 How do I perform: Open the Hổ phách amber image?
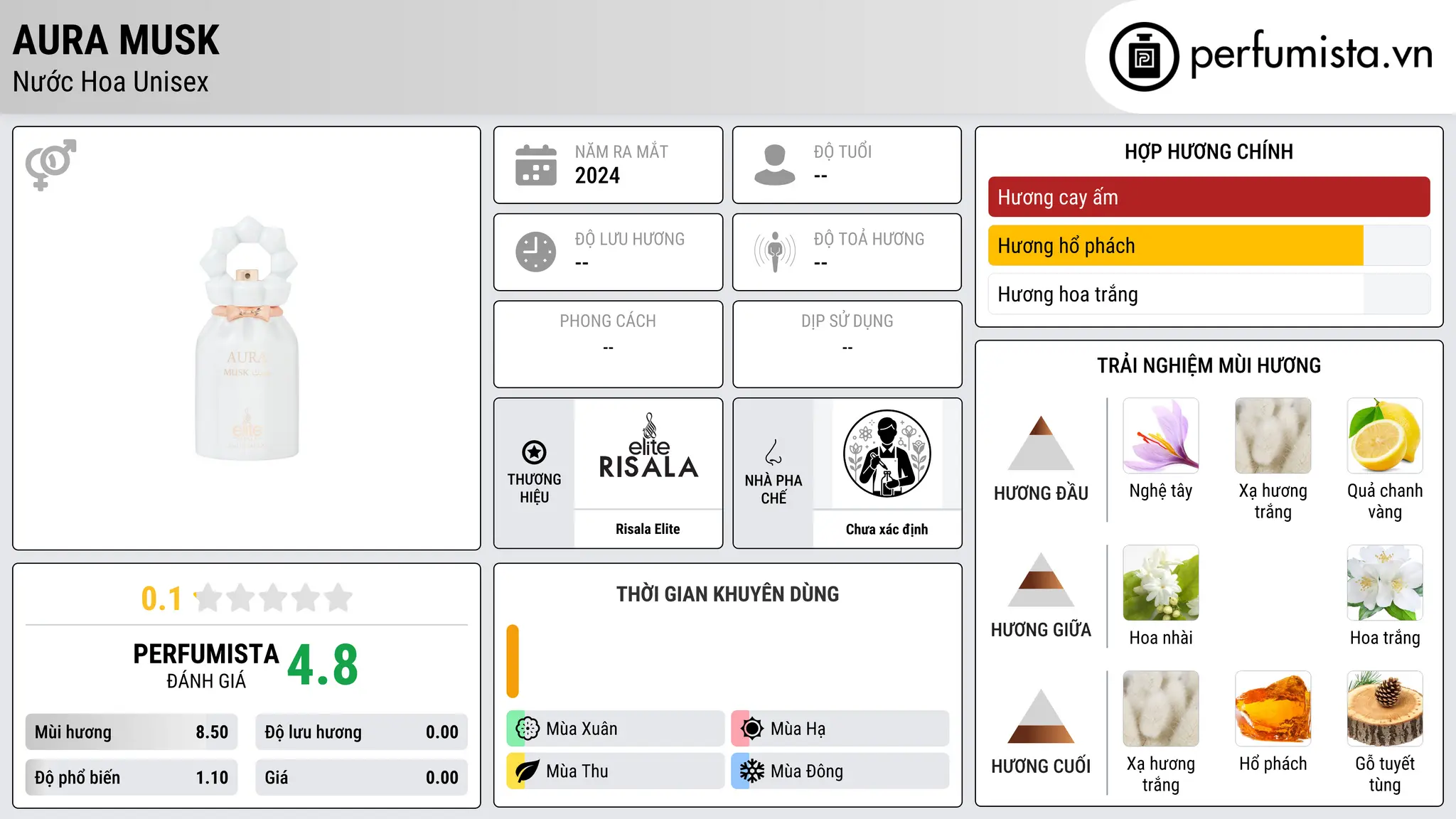pyautogui.click(x=1273, y=709)
